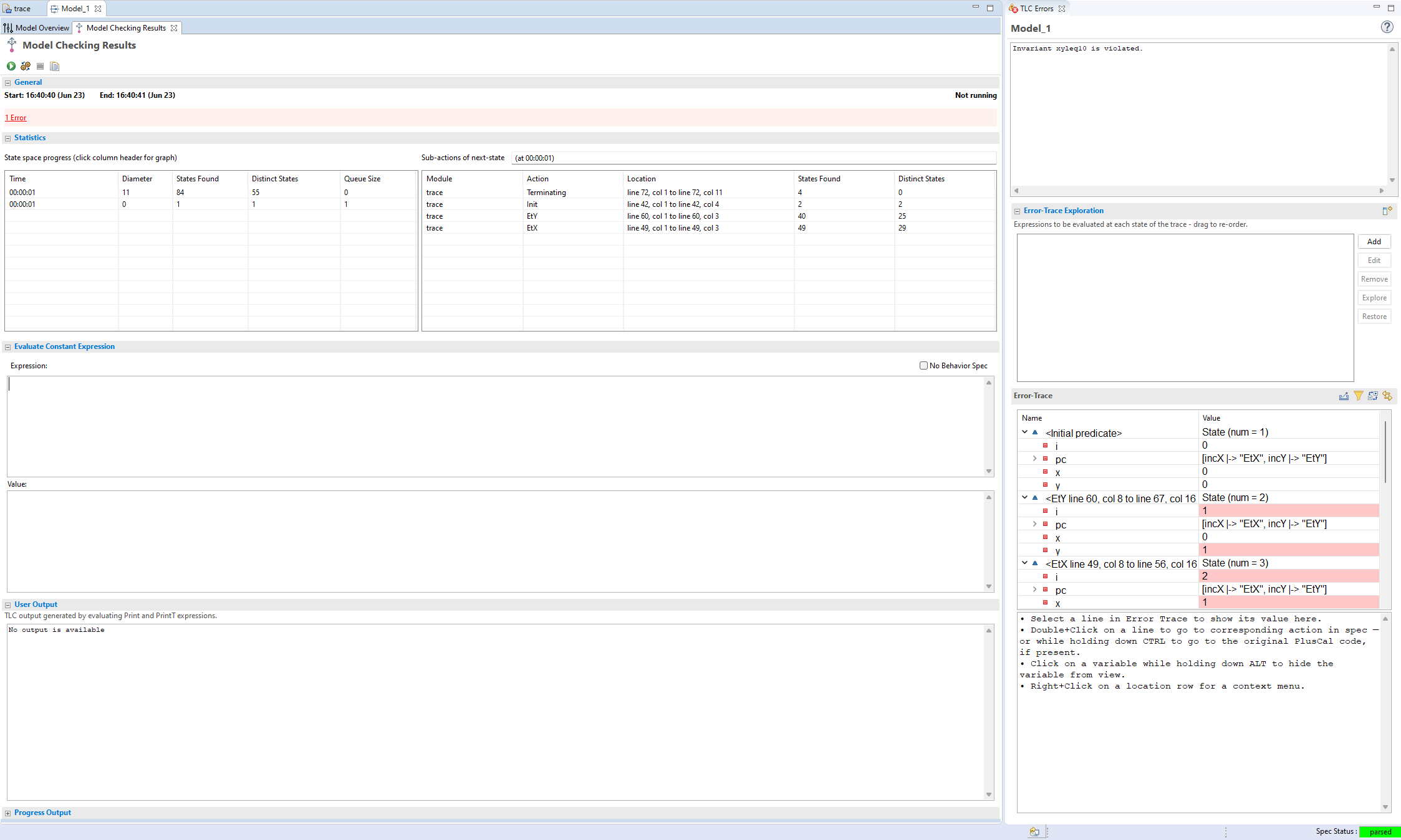
Task: Click the Action column header
Action: pos(572,179)
